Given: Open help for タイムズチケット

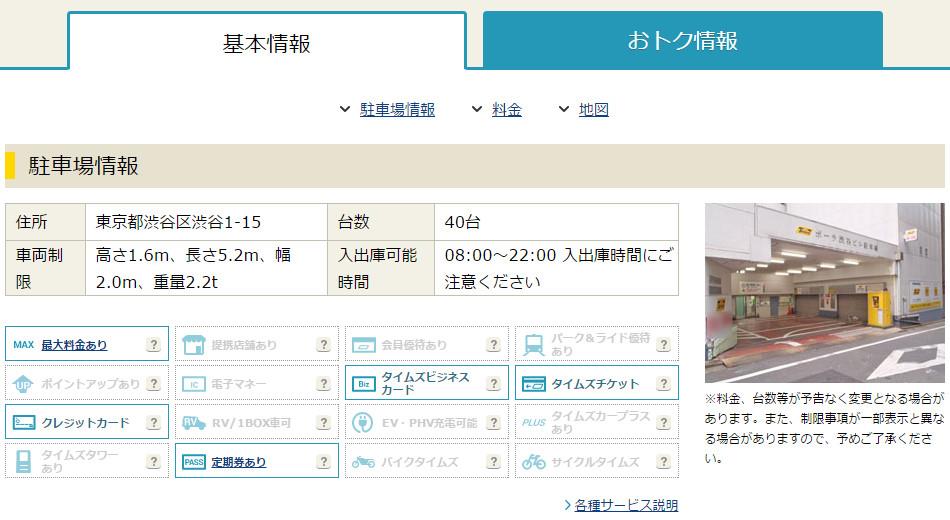Looking at the screenshot, I should point(663,384).
